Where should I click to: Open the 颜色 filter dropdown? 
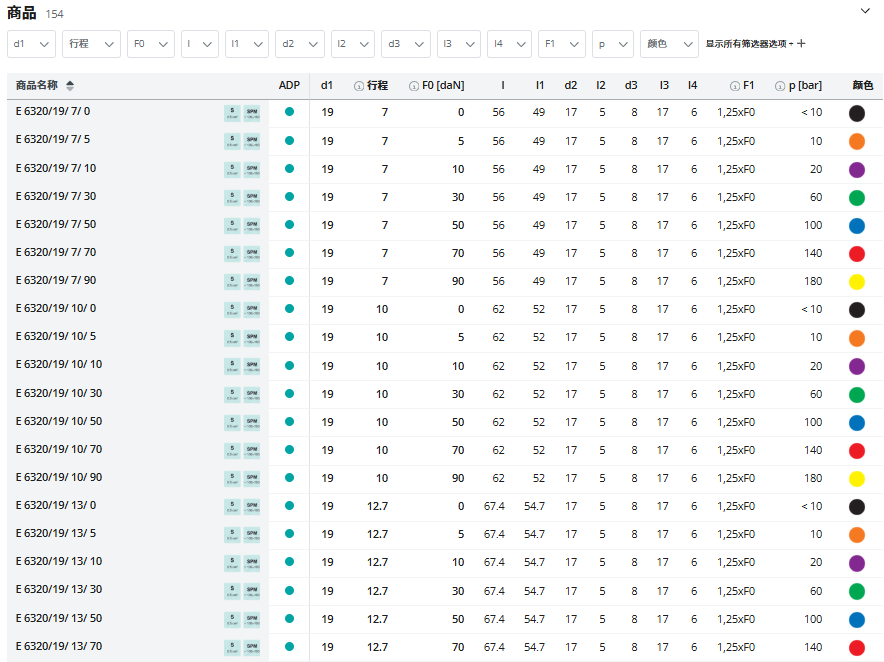[669, 44]
